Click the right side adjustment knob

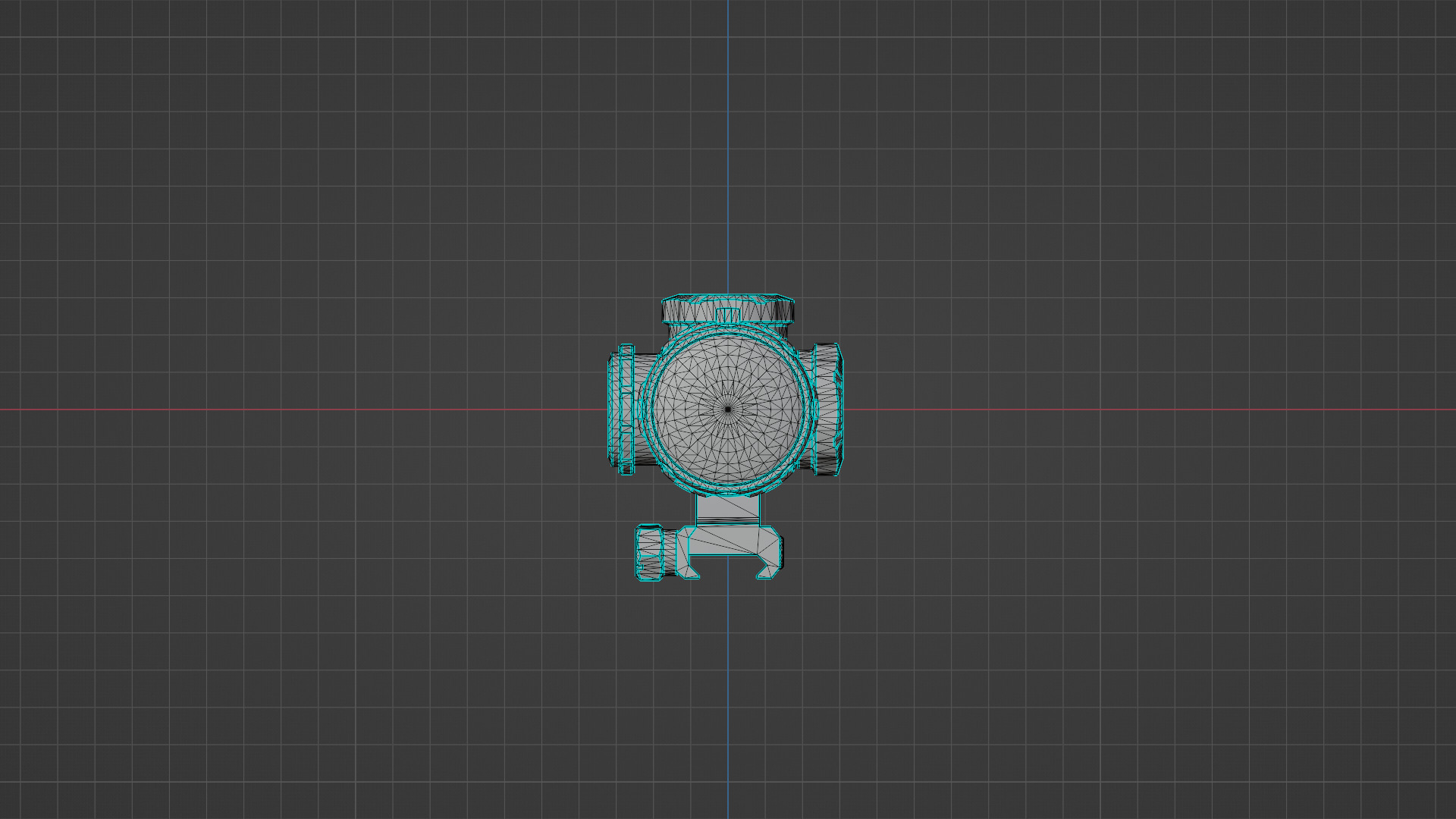827,409
